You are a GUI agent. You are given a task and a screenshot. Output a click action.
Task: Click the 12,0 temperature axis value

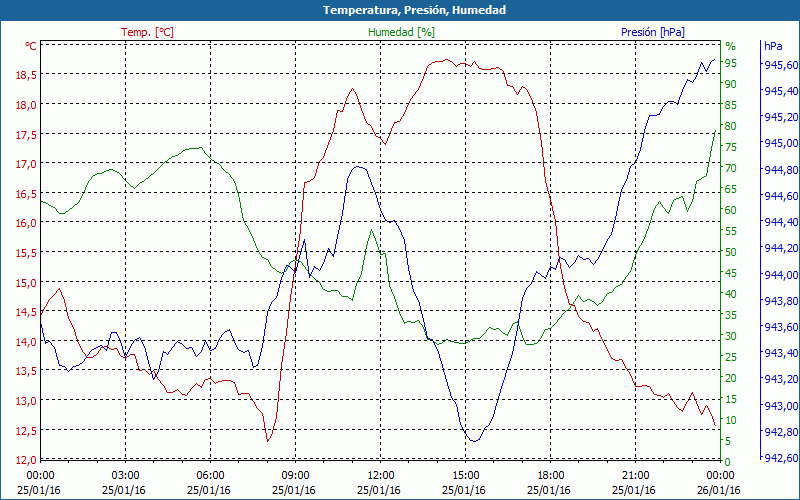click(x=26, y=460)
